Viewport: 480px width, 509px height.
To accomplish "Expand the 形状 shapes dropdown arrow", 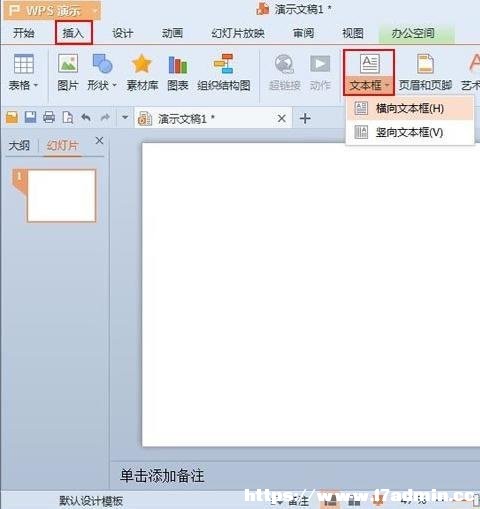I will tap(114, 85).
